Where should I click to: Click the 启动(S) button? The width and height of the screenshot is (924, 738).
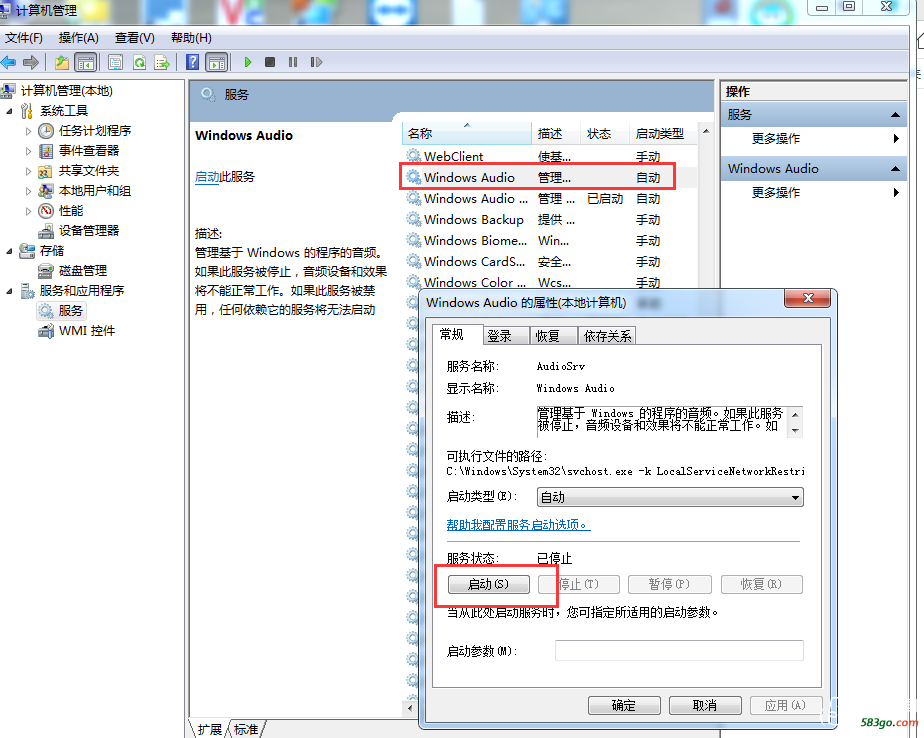(x=489, y=584)
